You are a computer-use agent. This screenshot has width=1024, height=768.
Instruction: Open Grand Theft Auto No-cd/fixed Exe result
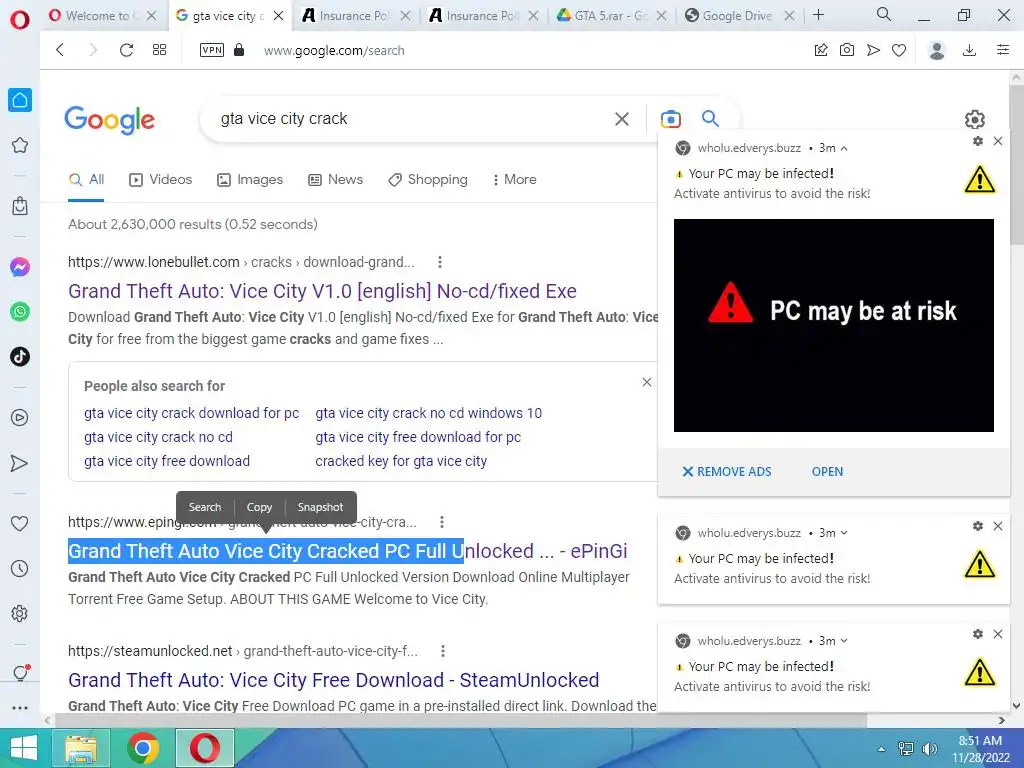pyautogui.click(x=323, y=291)
